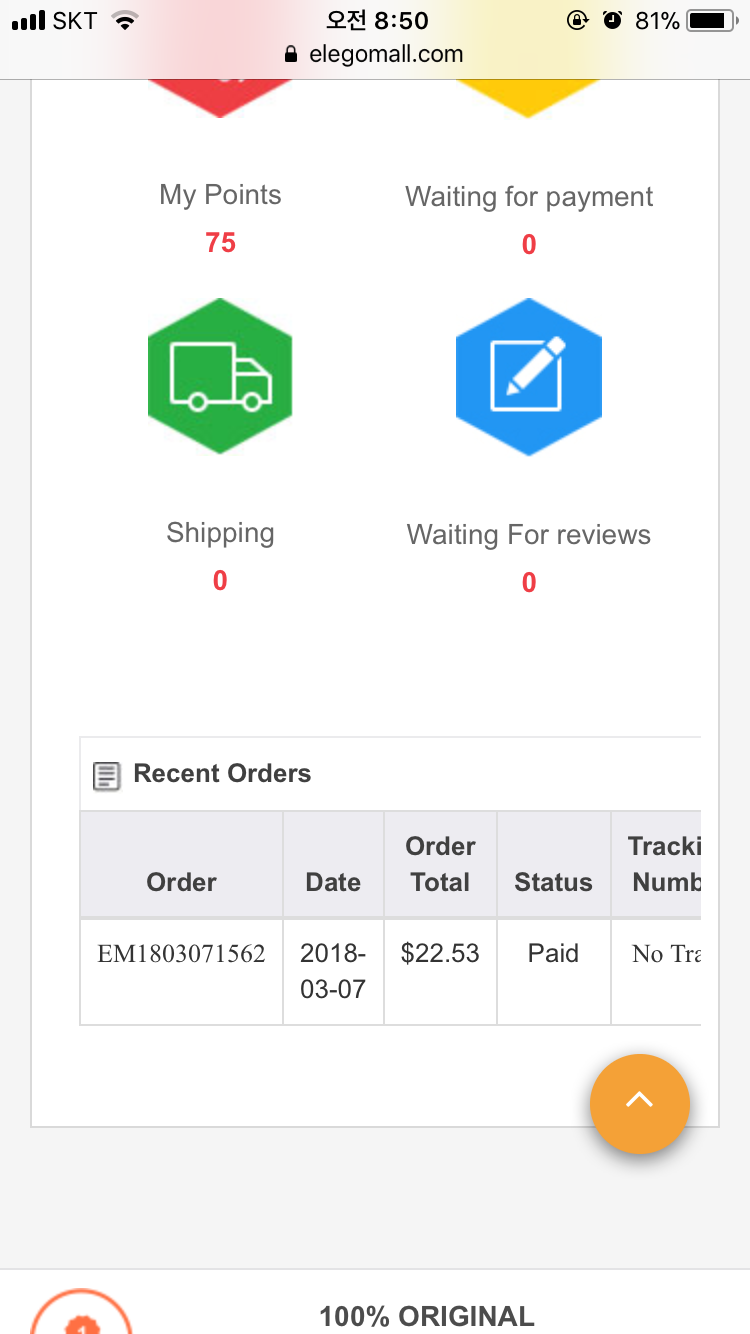Screen dimensions: 750x1334
Task: Click the Paid status cell
Action: pos(553,953)
